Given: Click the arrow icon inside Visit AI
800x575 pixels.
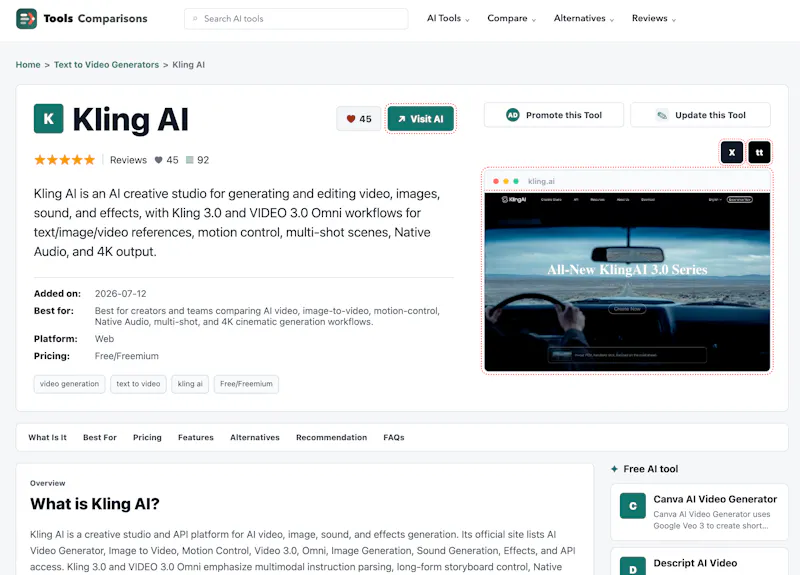Looking at the screenshot, I should 402,119.
